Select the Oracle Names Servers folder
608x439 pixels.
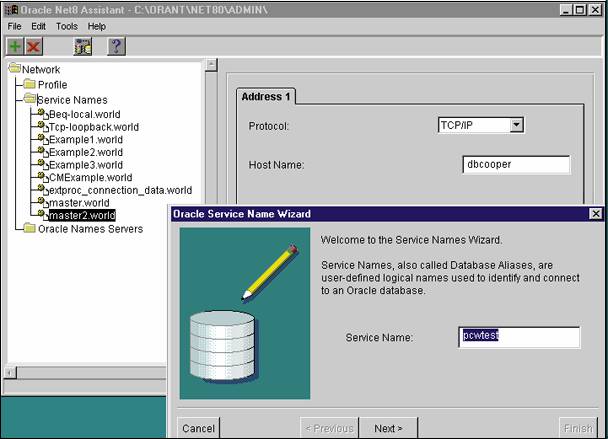click(x=89, y=229)
